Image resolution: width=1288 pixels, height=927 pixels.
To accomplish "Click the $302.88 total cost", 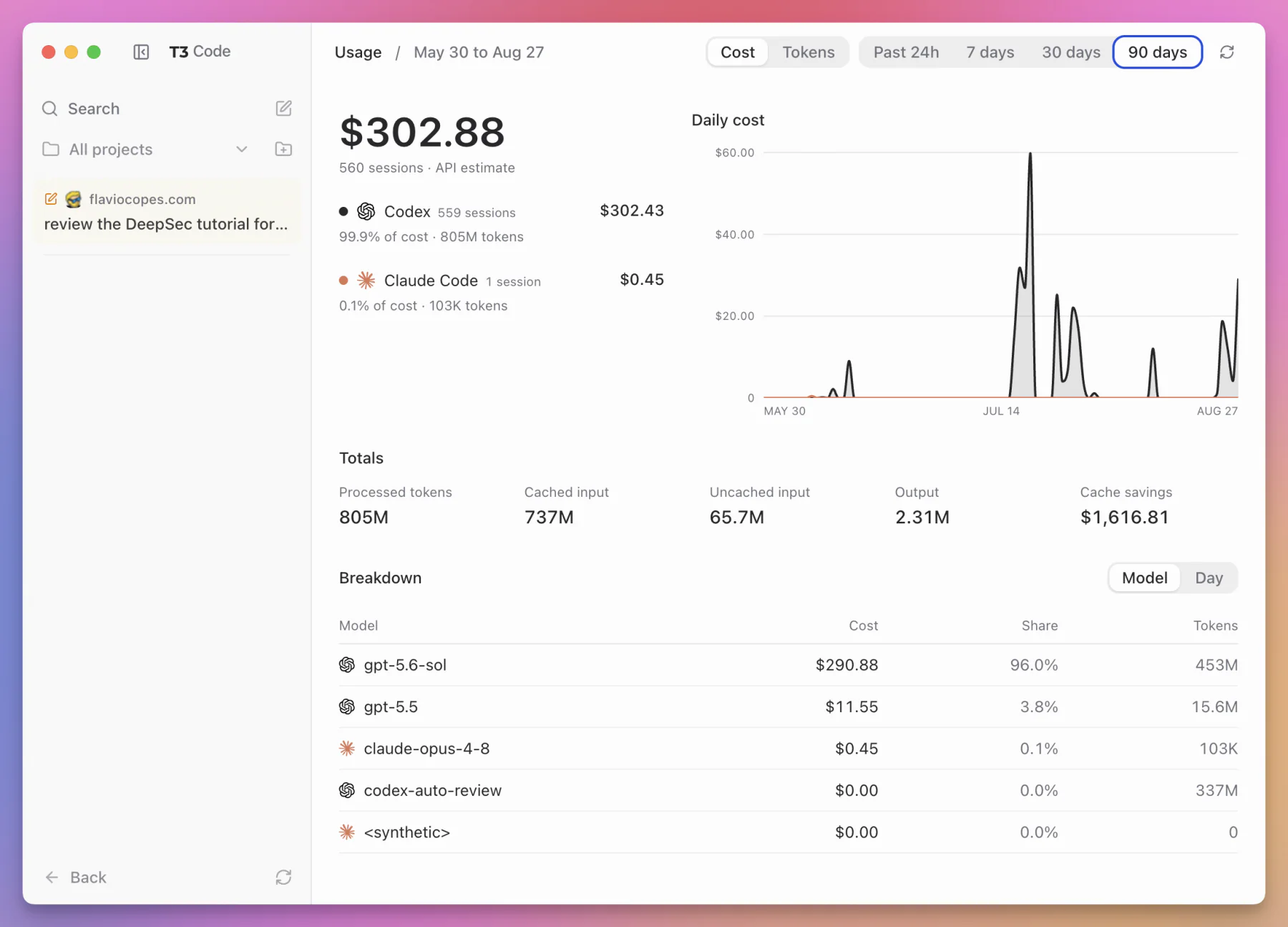I will (422, 132).
